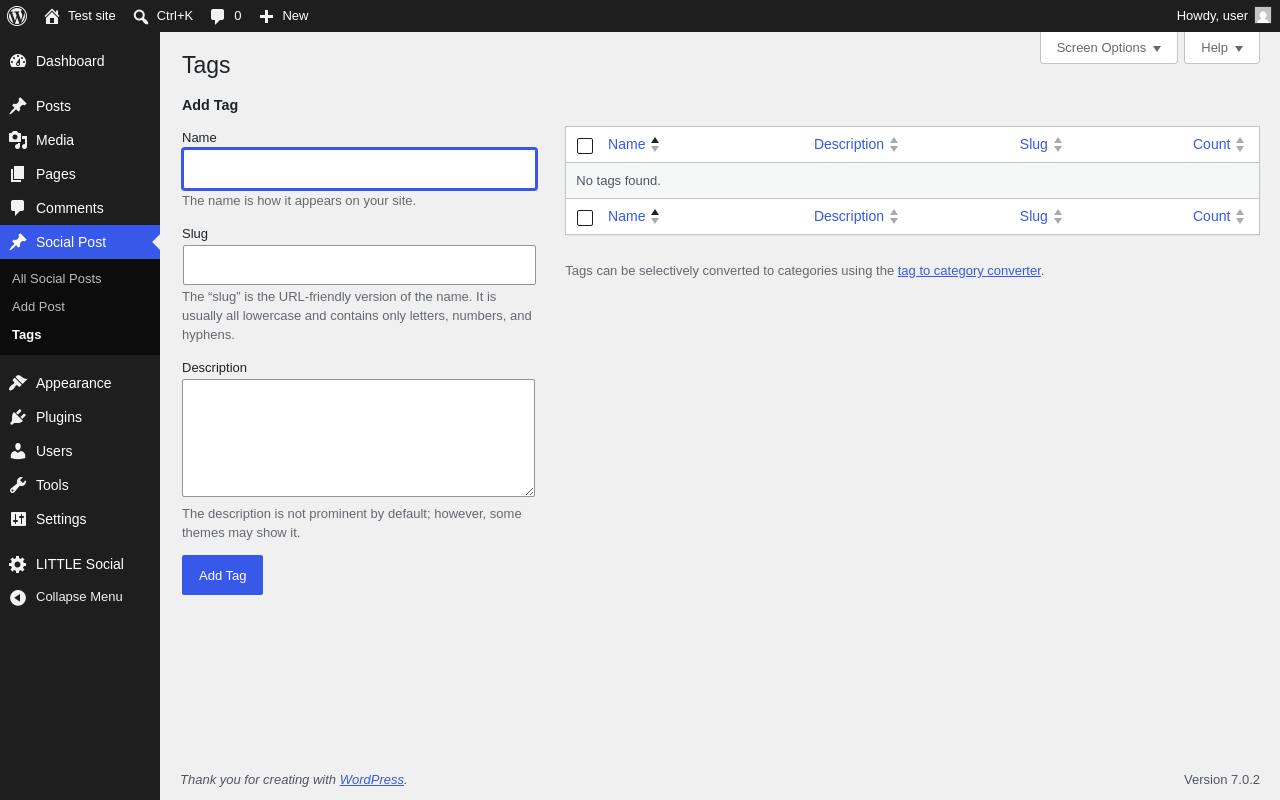This screenshot has height=800, width=1280.
Task: Tick the select-all checkbox in table header
Action: tap(585, 146)
